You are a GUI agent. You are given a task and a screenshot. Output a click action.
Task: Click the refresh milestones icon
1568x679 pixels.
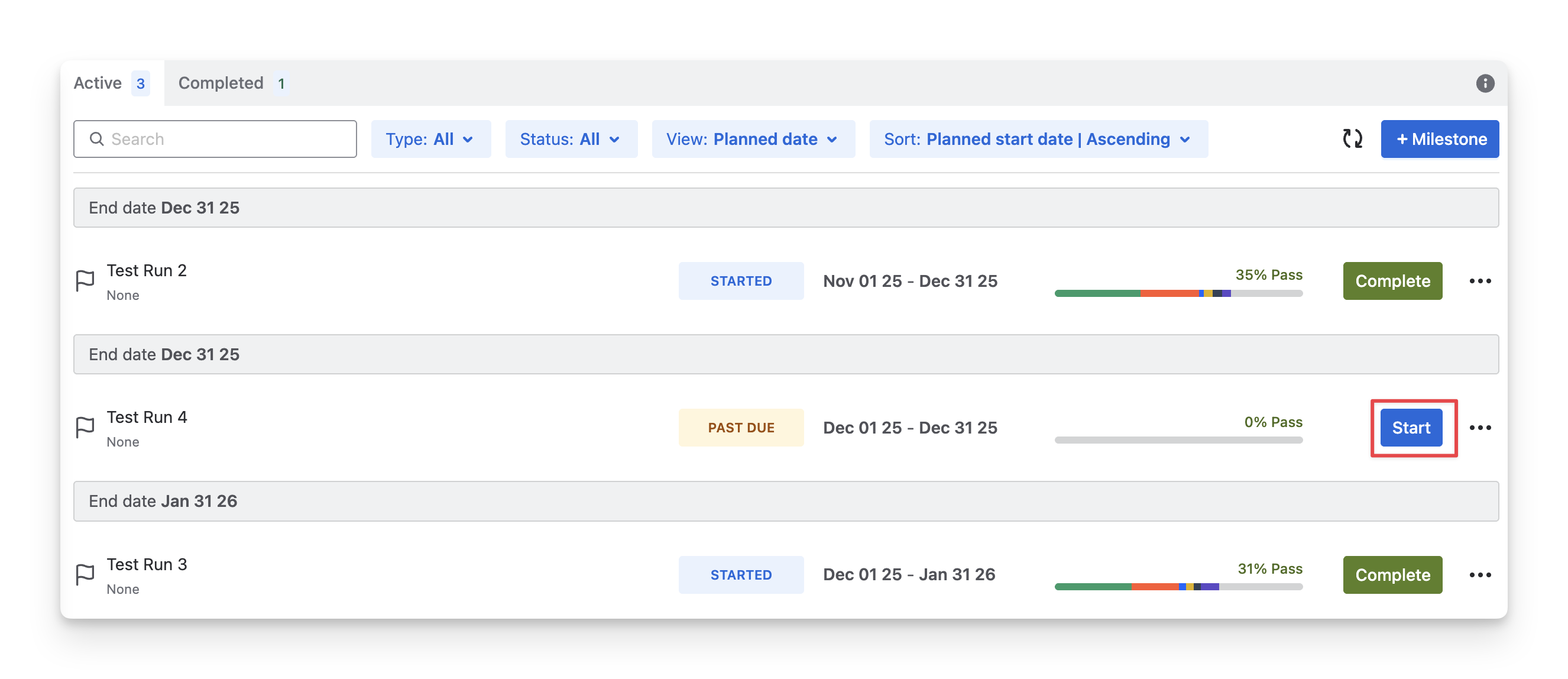pos(1352,139)
